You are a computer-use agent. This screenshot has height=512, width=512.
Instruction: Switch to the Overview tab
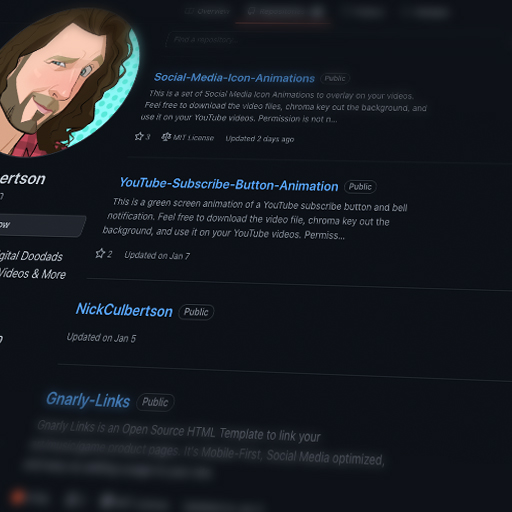pos(207,11)
